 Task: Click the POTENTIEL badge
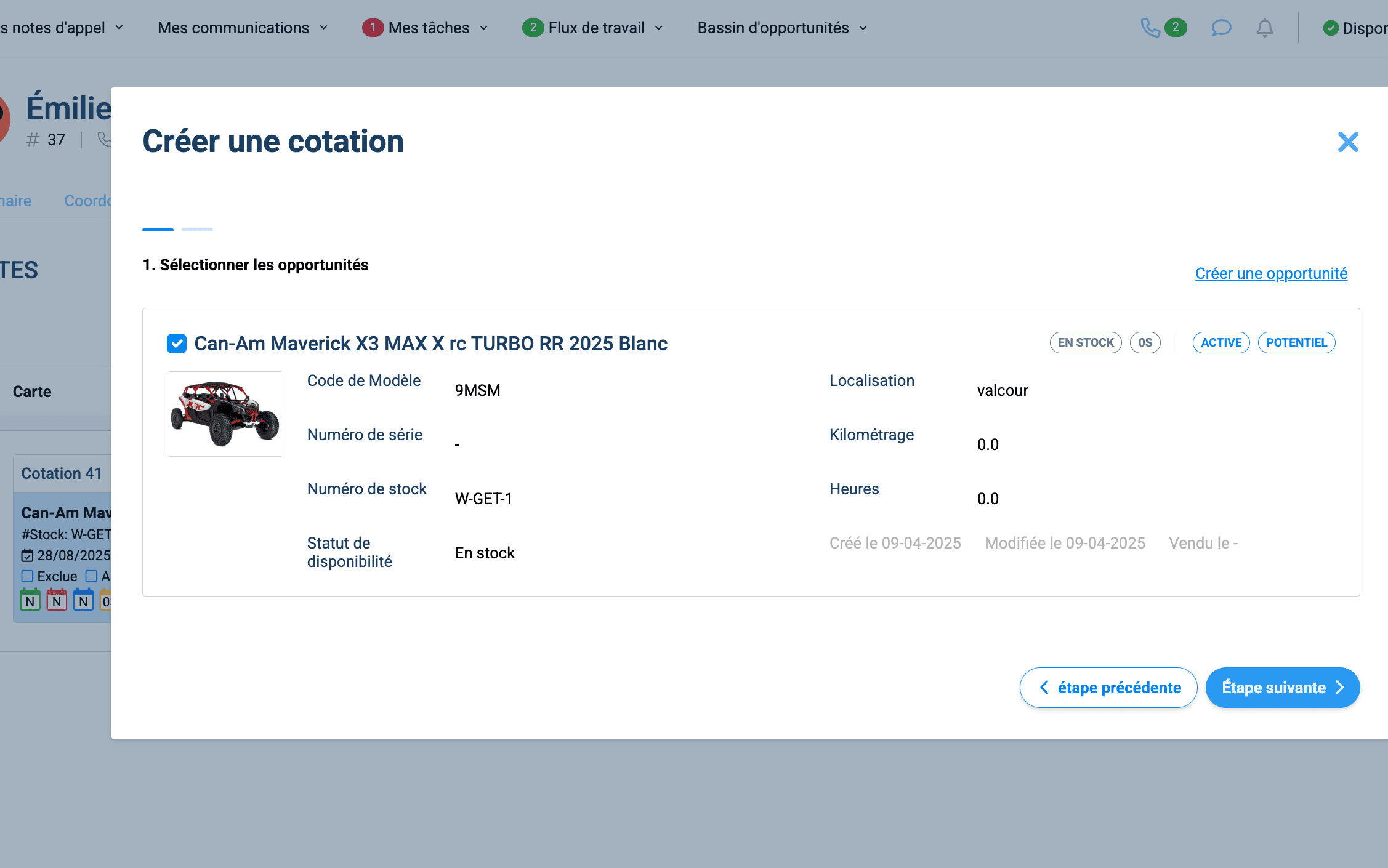1296,343
